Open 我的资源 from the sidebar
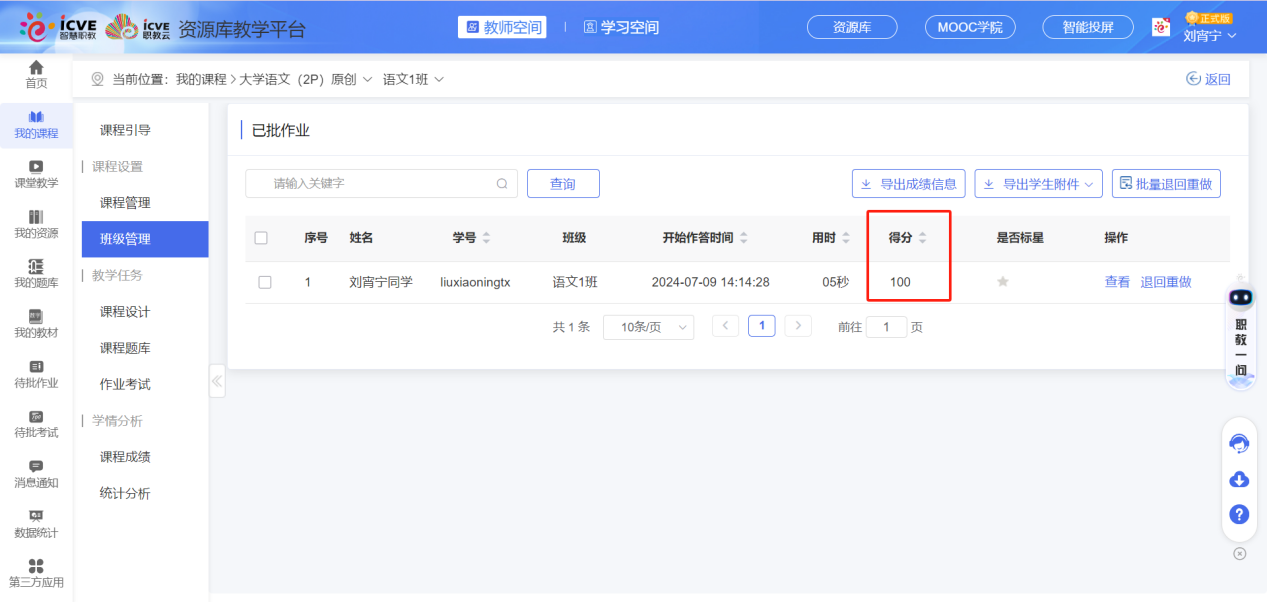The image size is (1267, 602). pyautogui.click(x=36, y=222)
